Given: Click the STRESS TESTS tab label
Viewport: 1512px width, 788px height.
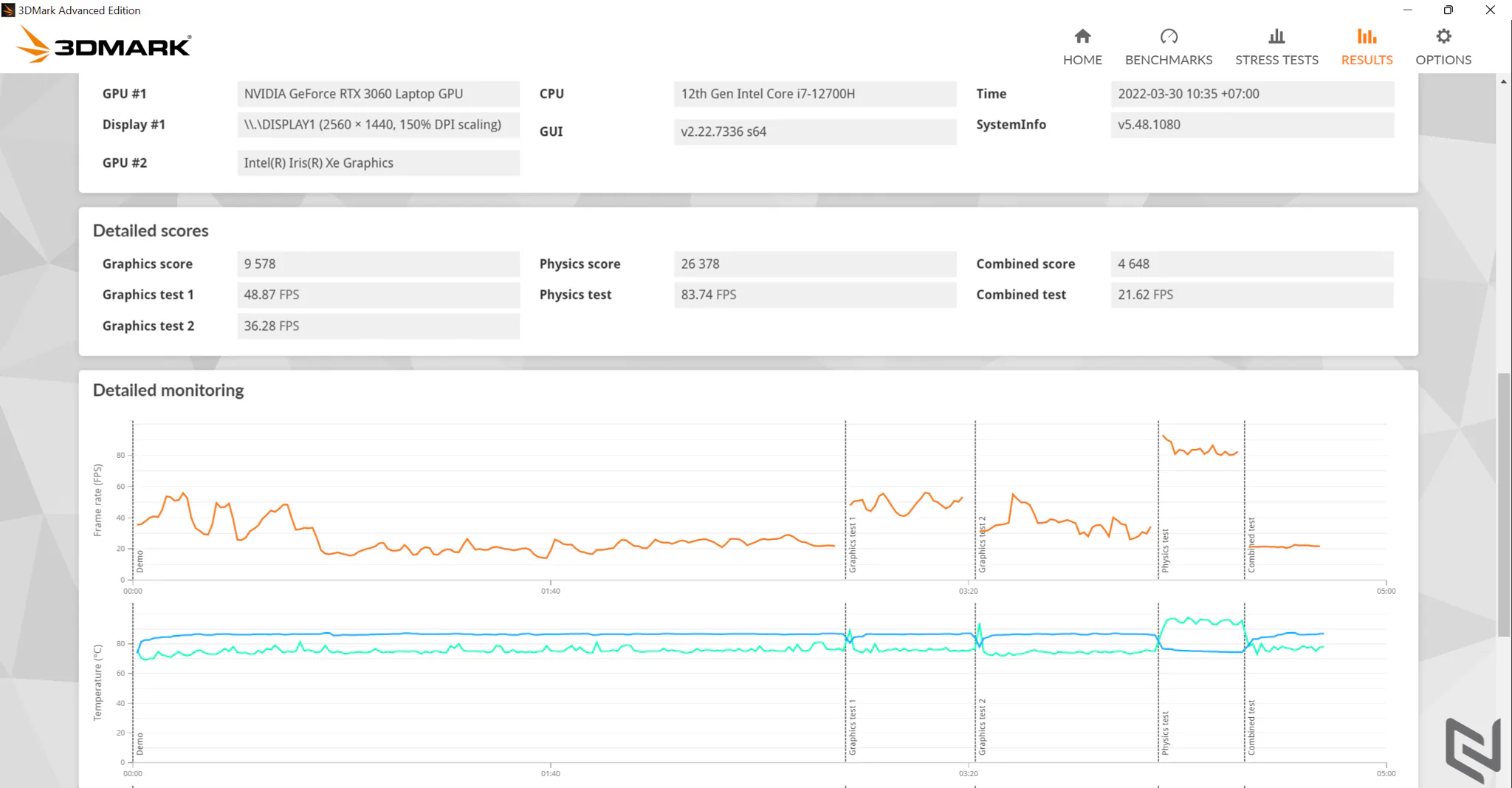Looking at the screenshot, I should pos(1276,60).
